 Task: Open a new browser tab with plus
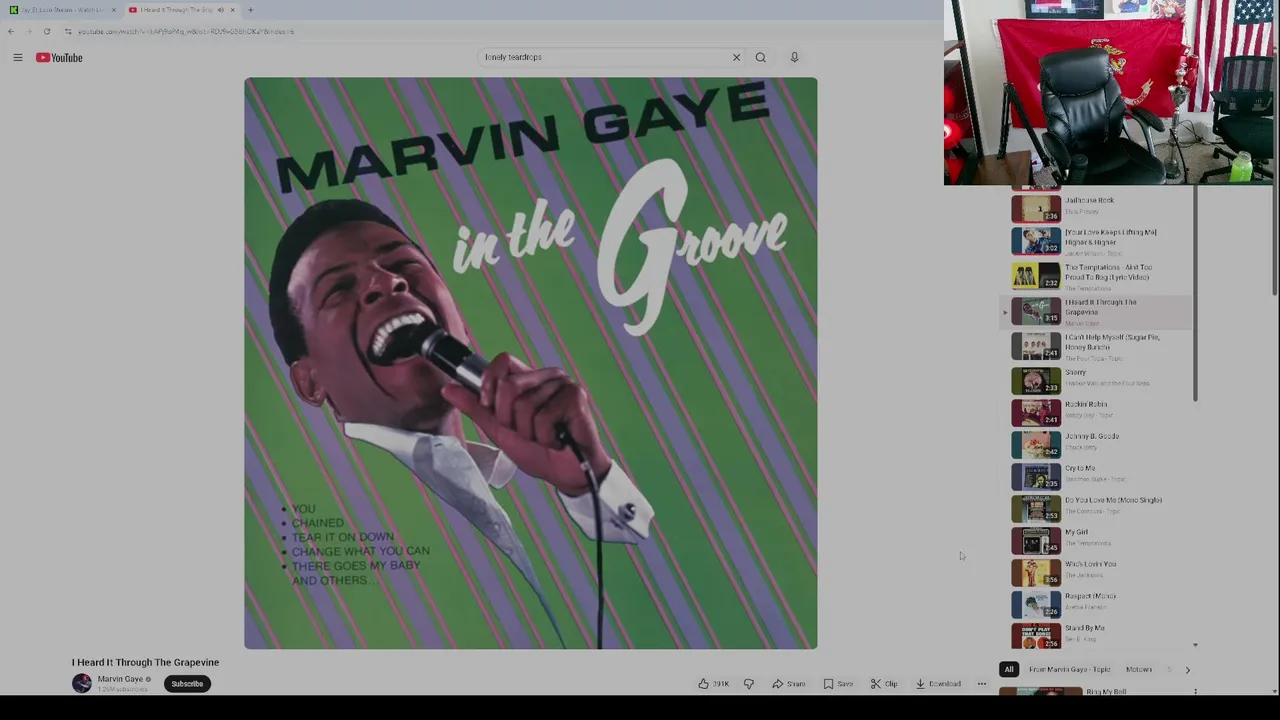click(x=251, y=10)
